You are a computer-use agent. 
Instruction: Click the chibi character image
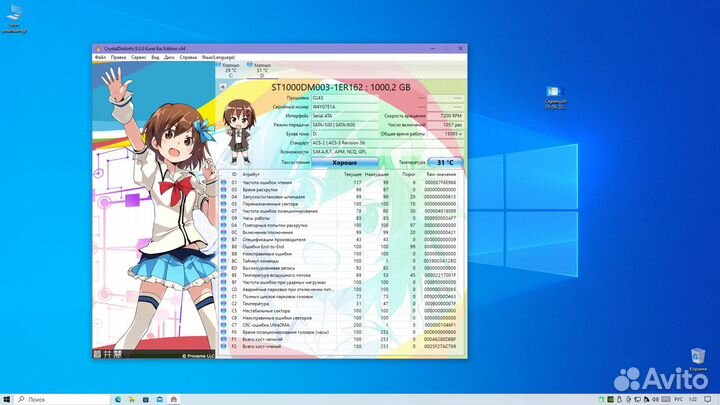click(239, 132)
